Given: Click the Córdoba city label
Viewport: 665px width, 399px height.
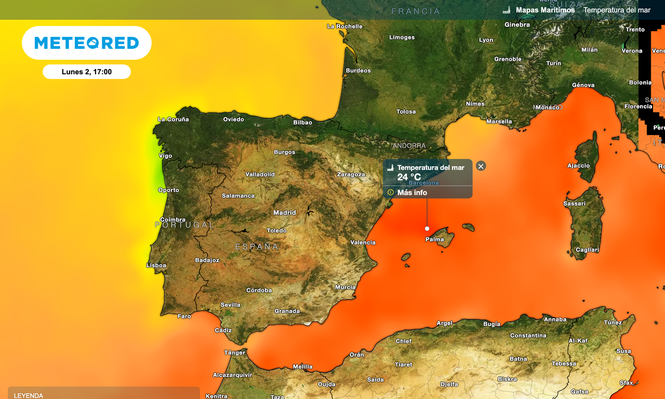Looking at the screenshot, I should click(259, 290).
